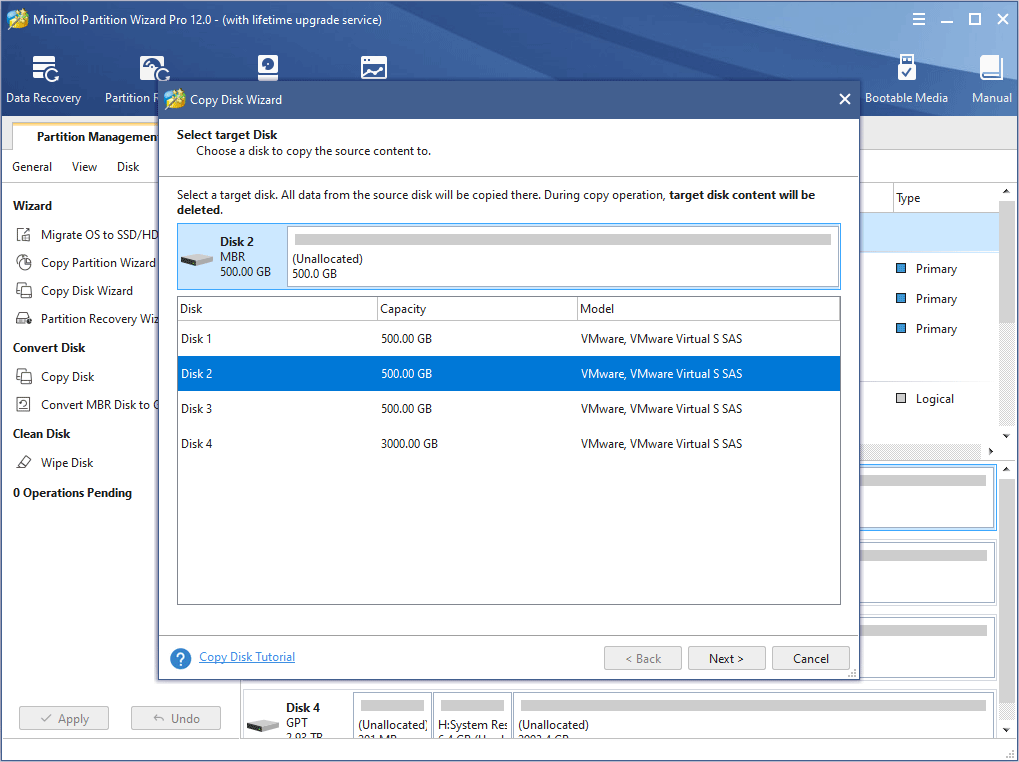
Task: Select Wipe Disk in the sidebar
Action: 55,463
